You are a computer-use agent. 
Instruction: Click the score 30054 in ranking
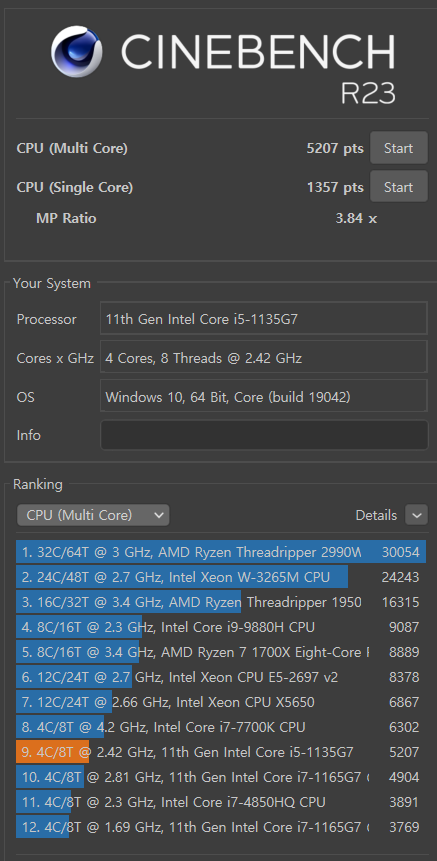[400, 552]
